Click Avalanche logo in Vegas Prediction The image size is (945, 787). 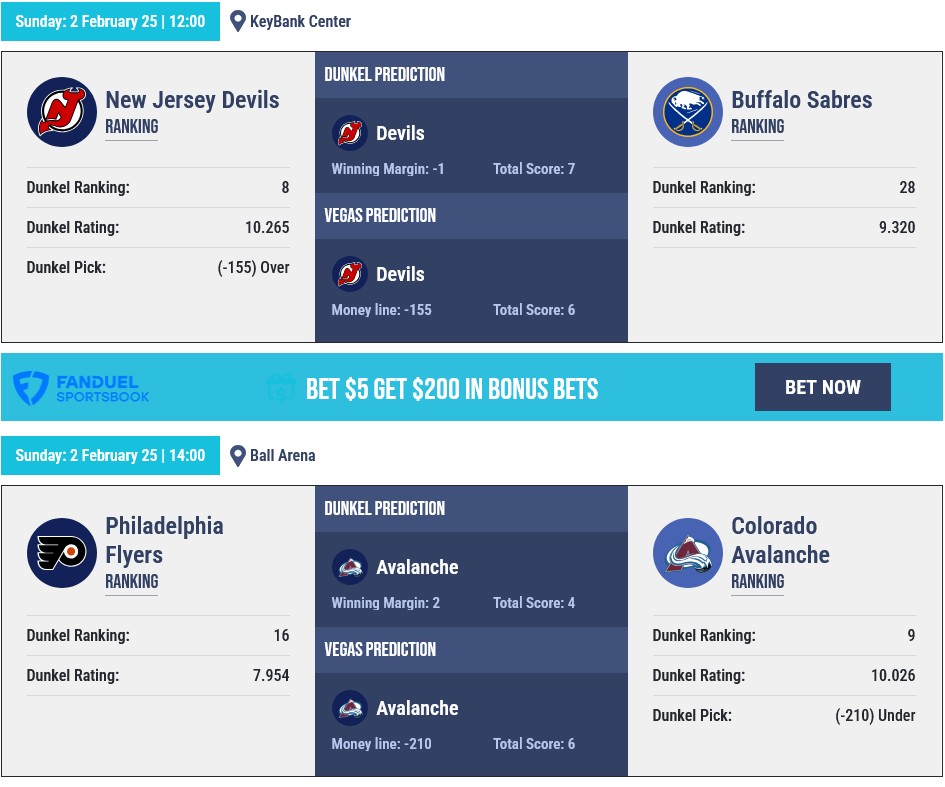coord(350,708)
